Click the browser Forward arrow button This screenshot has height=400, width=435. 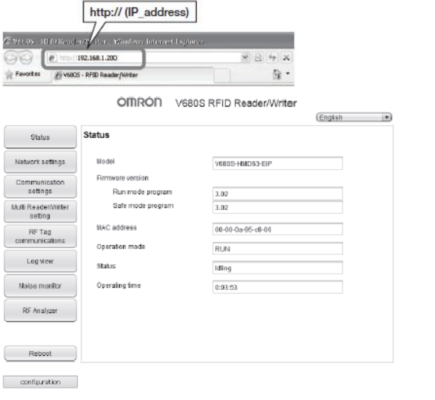tap(26, 58)
